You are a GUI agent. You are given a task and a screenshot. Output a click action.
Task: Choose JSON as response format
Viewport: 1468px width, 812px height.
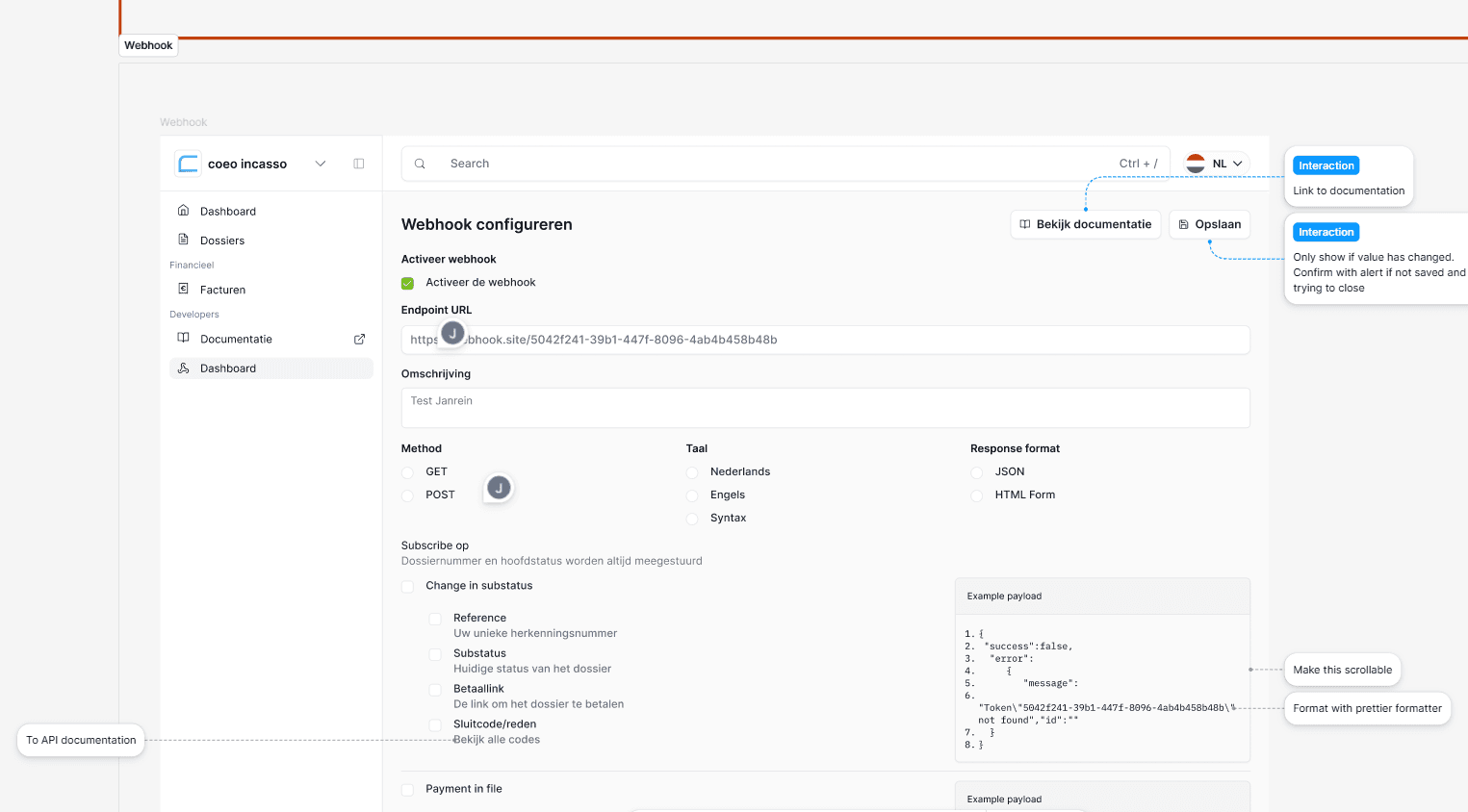click(x=977, y=471)
